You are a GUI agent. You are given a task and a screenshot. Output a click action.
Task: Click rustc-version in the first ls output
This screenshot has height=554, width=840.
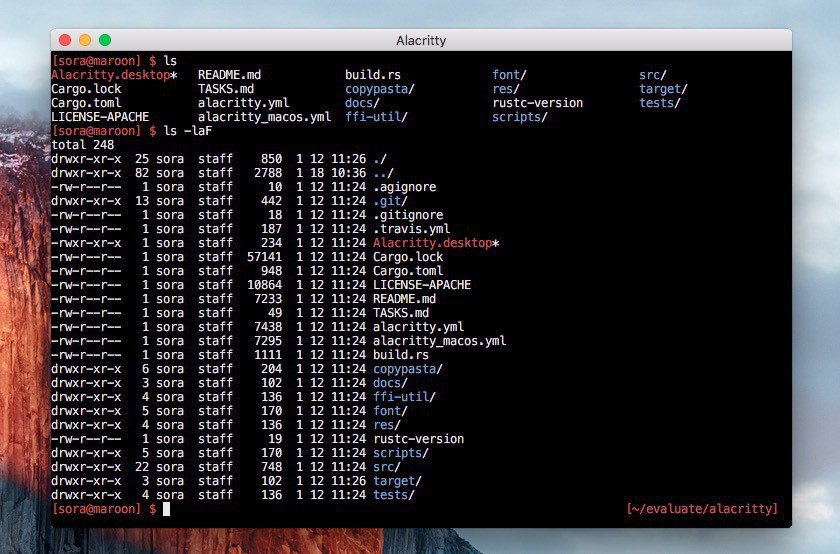[537, 103]
